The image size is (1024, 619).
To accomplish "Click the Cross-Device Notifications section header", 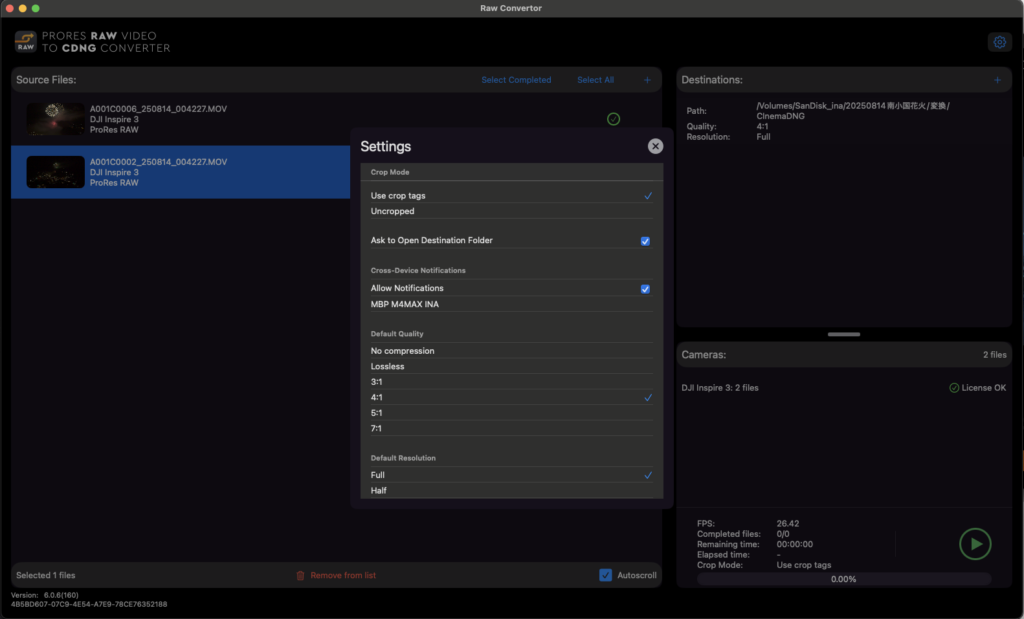I will point(418,270).
